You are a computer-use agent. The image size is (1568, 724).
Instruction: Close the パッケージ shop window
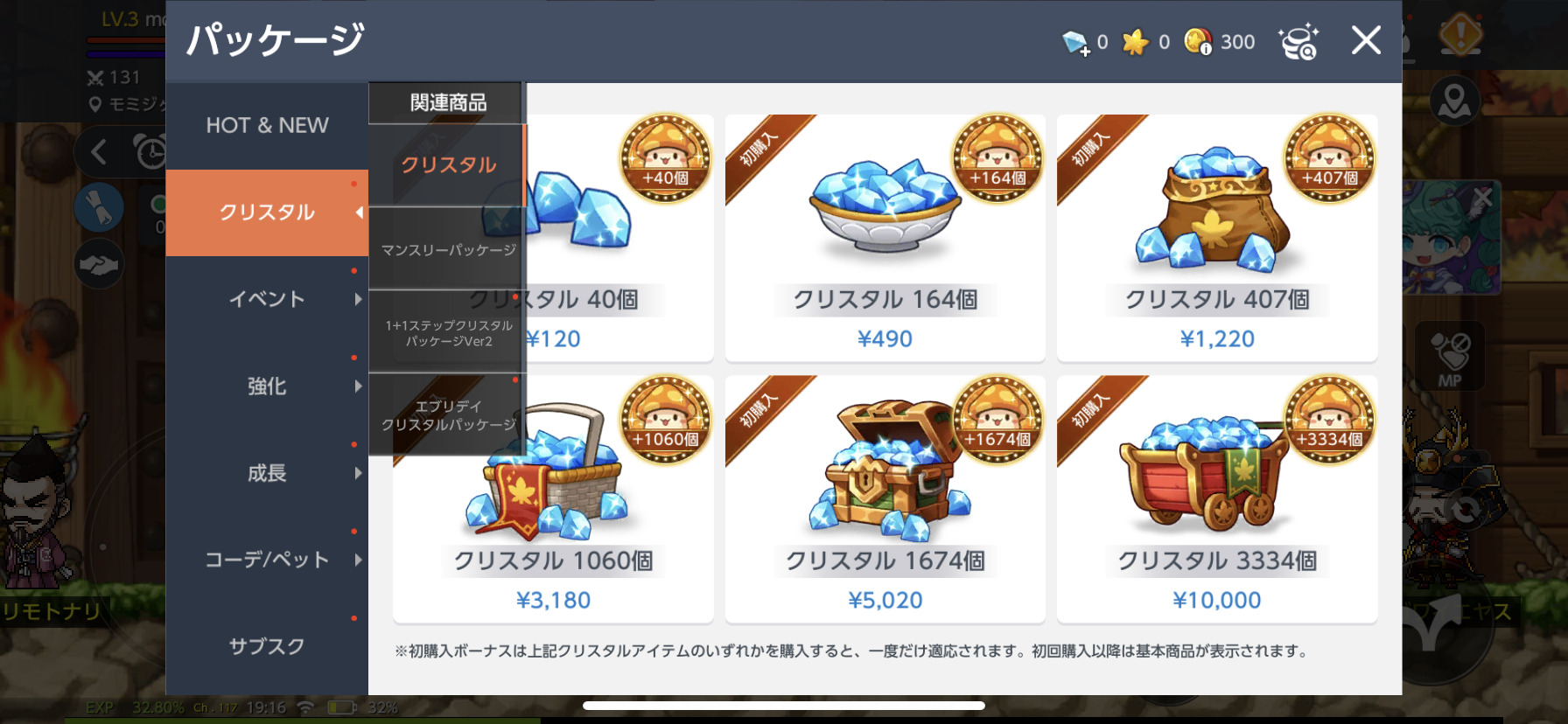1366,40
